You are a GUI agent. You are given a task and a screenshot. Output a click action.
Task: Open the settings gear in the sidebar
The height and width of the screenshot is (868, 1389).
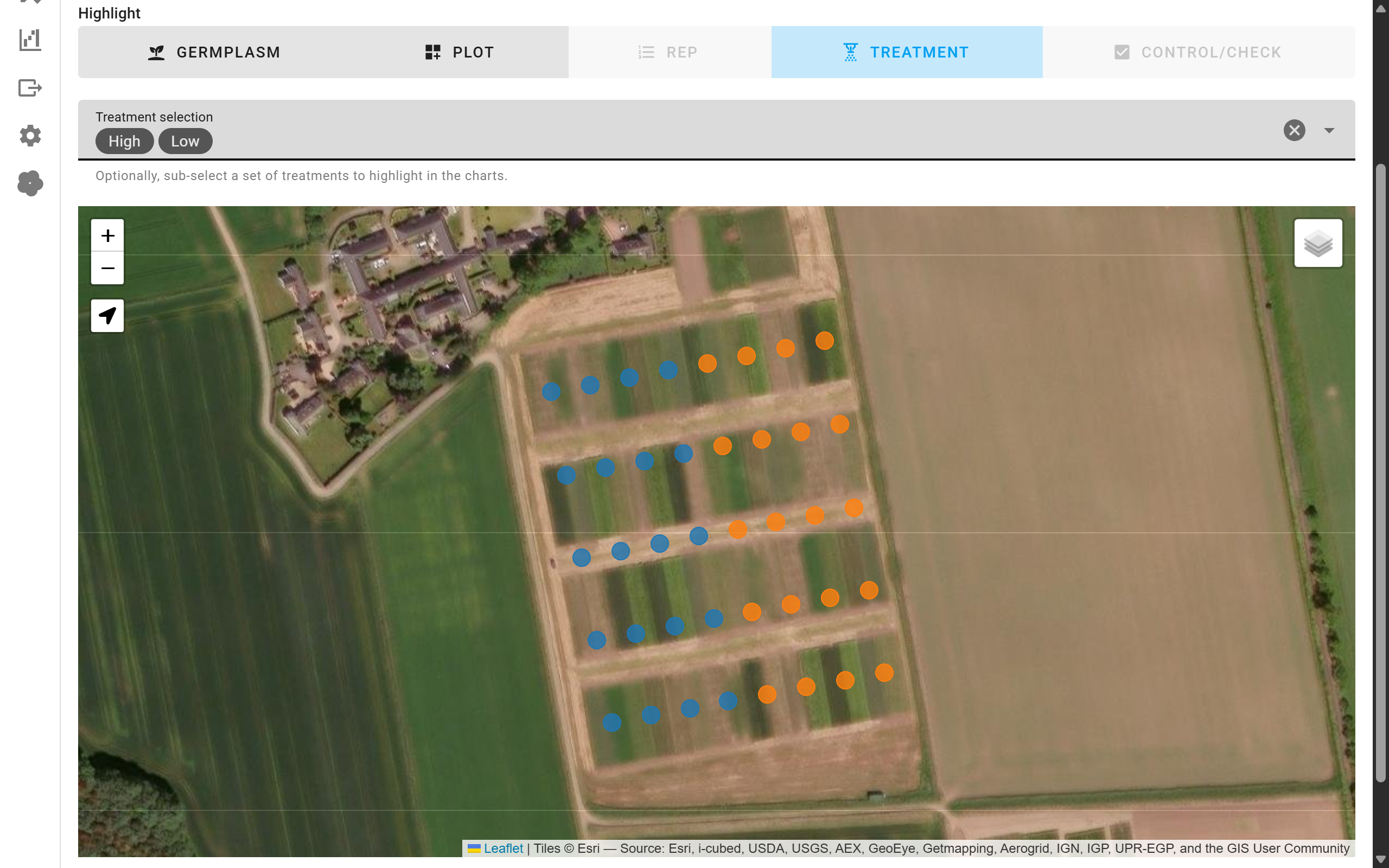click(x=30, y=136)
